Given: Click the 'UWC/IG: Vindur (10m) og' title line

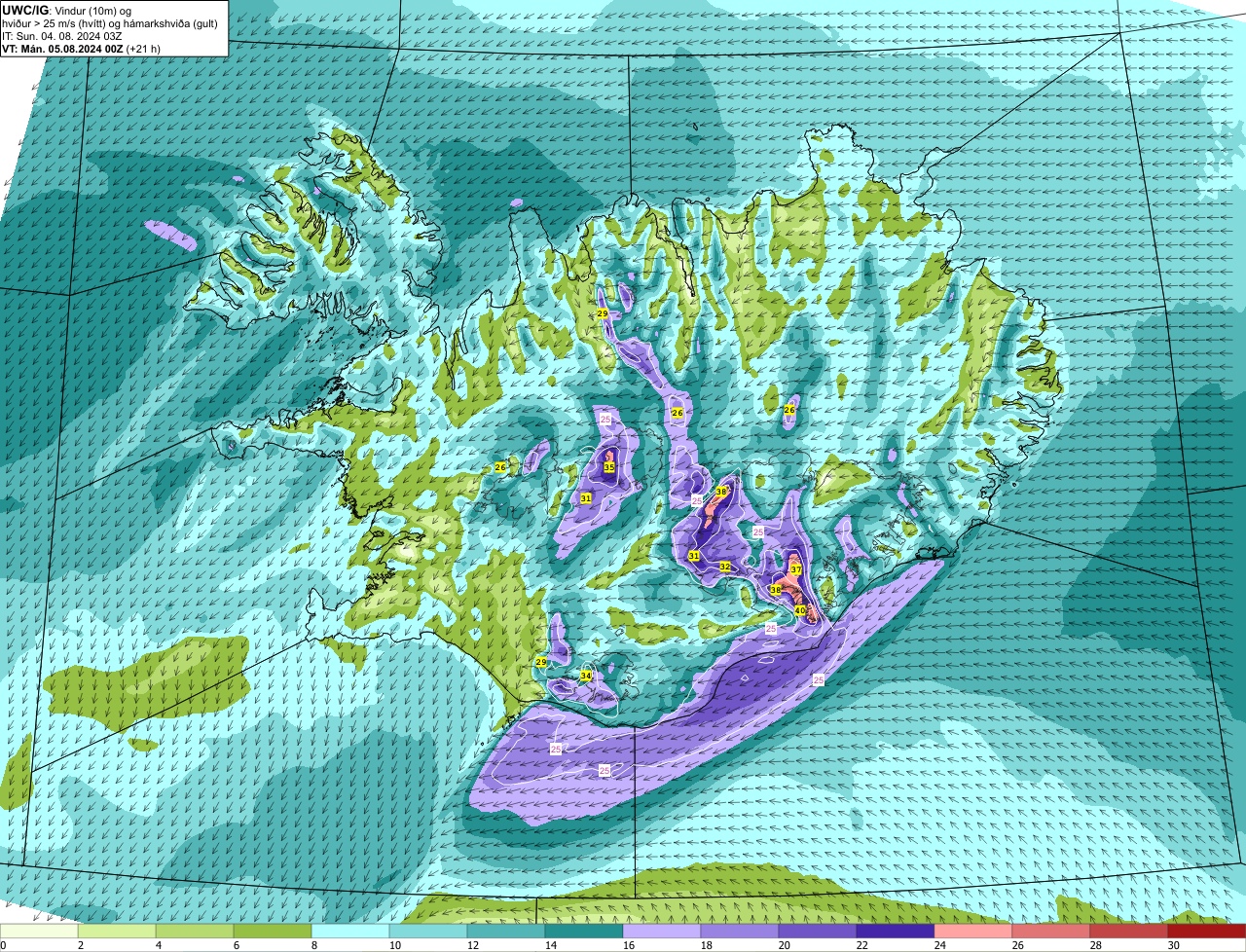Looking at the screenshot, I should (x=67, y=10).
